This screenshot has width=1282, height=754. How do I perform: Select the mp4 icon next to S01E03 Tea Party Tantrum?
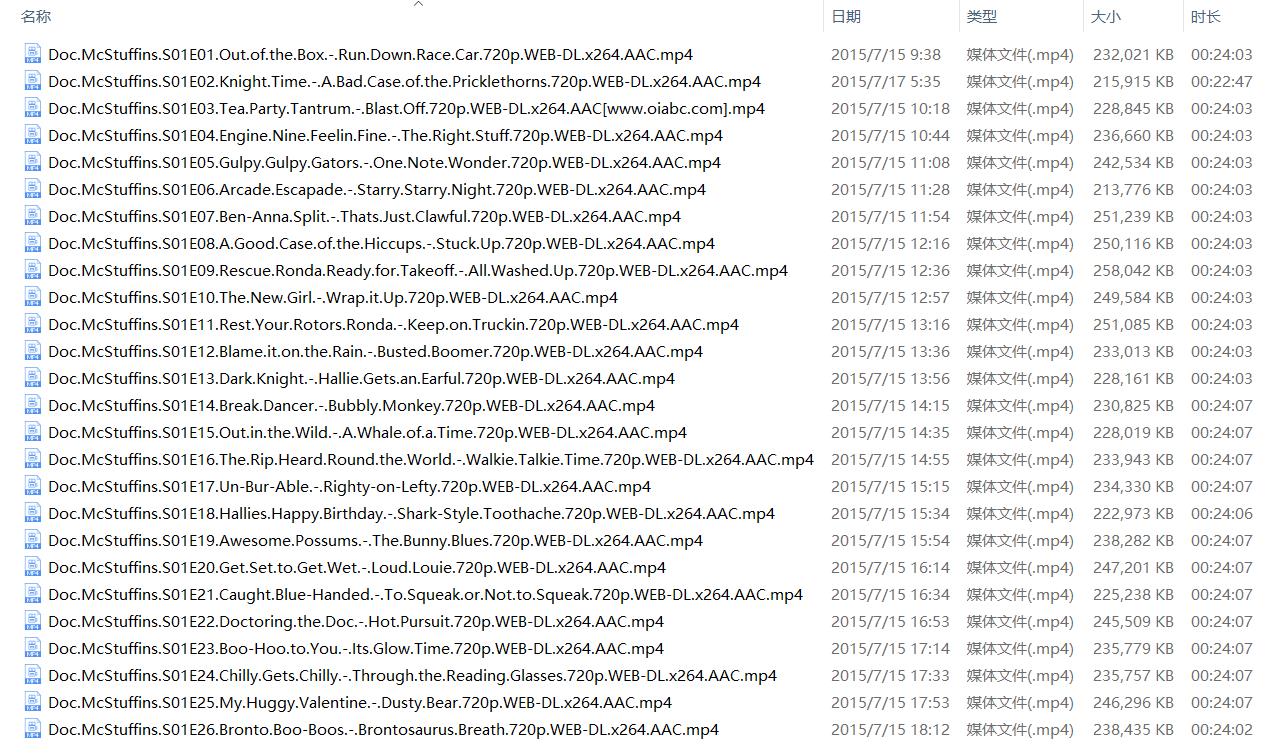click(33, 108)
